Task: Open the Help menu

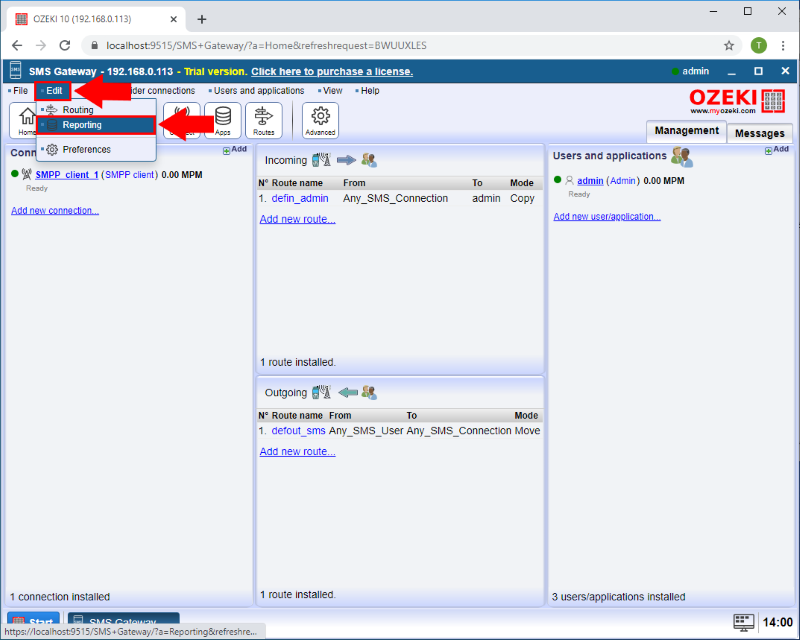Action: (367, 91)
